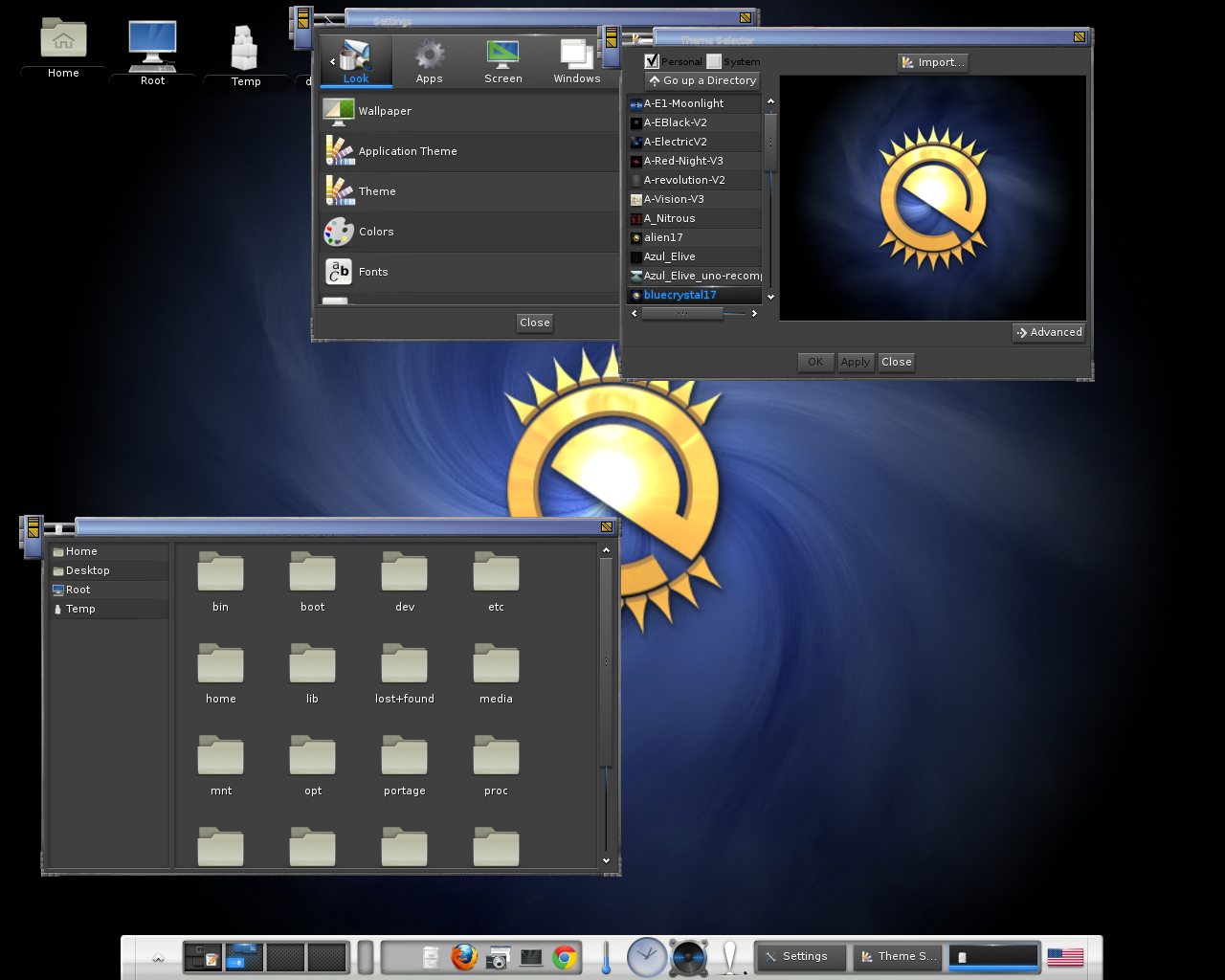Viewport: 1225px width, 980px height.
Task: Select the Azul_Elive theme
Action: click(694, 256)
